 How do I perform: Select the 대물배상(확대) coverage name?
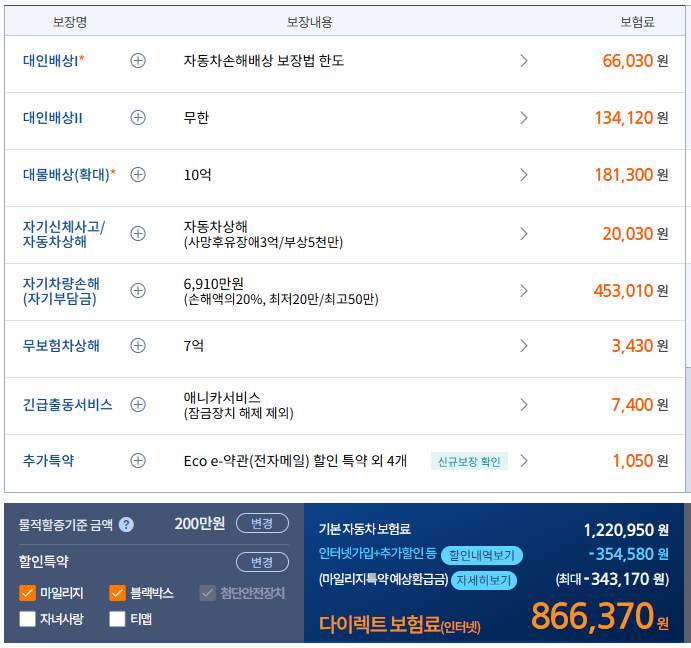[69, 175]
